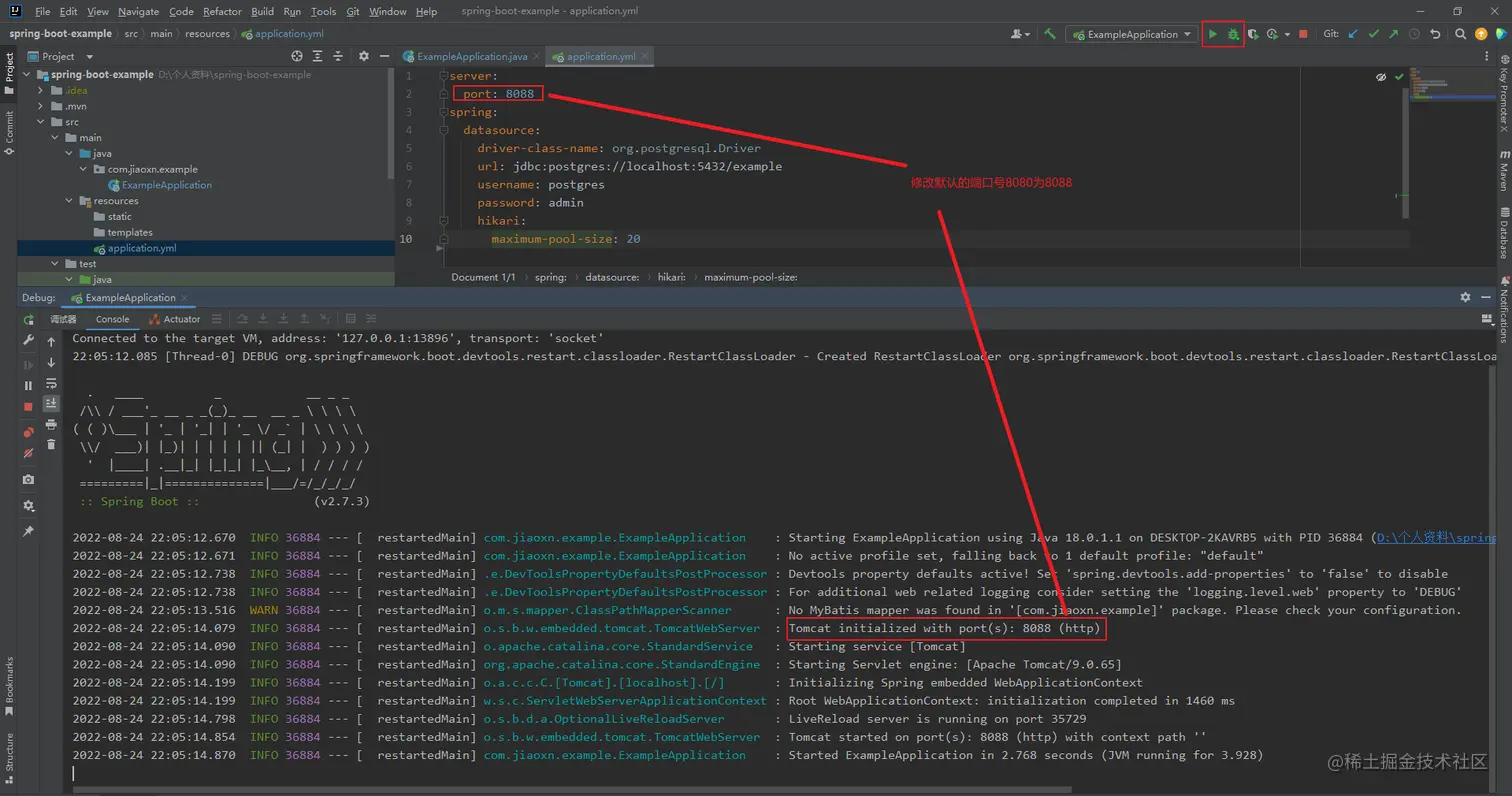
Task: Open the Bookmarks tool window
Action: [x=9, y=686]
